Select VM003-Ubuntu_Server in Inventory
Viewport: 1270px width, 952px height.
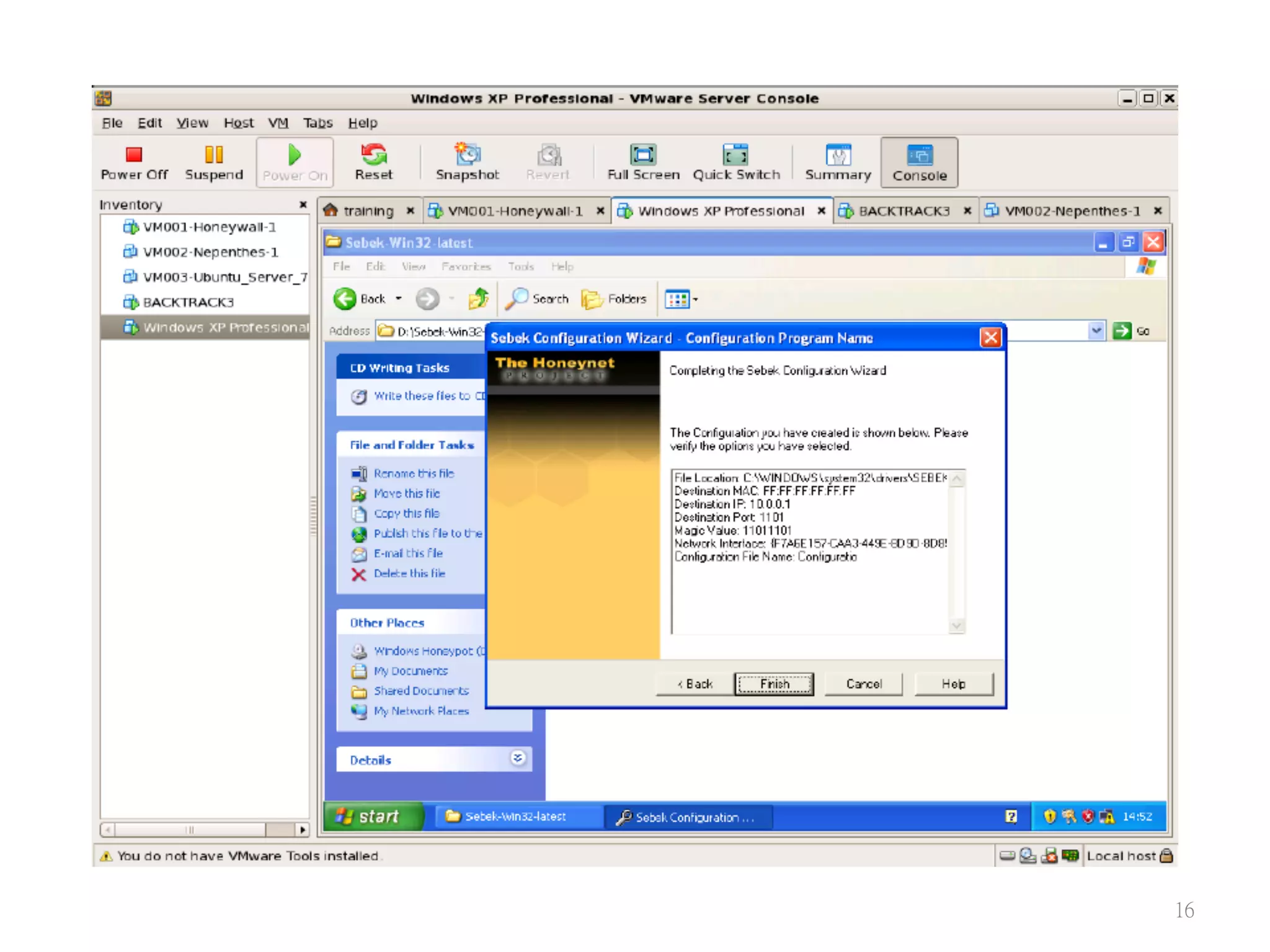pos(224,277)
